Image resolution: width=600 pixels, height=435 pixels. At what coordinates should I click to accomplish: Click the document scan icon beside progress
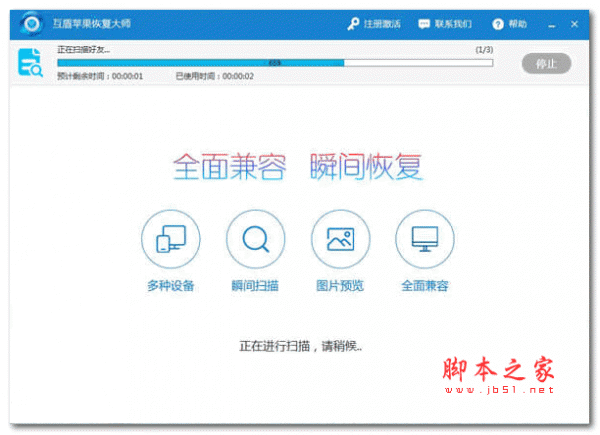click(x=30, y=62)
